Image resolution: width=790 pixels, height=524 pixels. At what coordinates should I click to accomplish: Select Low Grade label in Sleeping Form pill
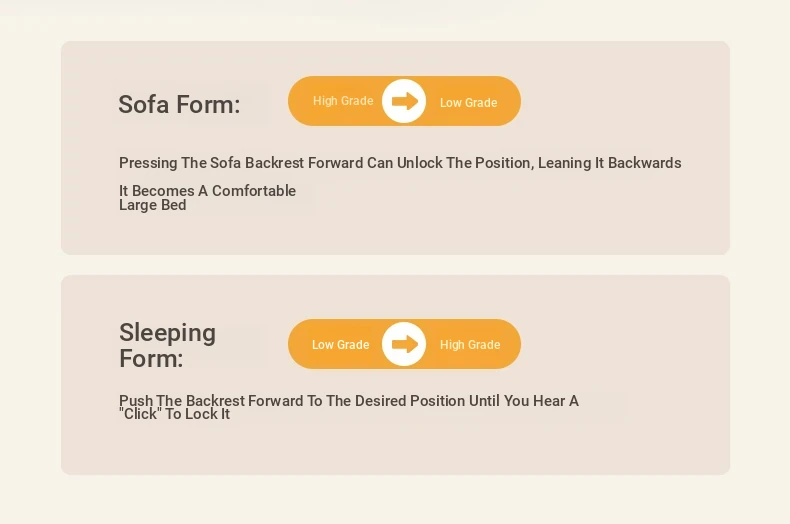tap(341, 345)
